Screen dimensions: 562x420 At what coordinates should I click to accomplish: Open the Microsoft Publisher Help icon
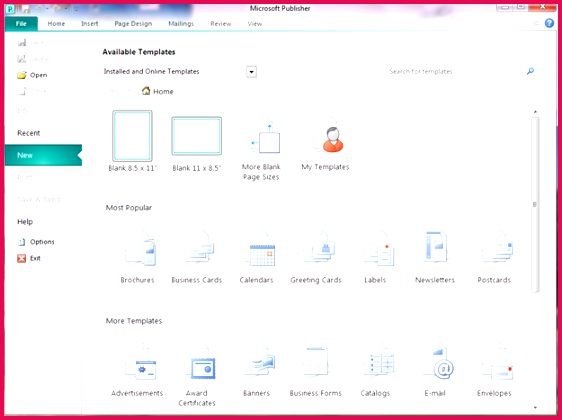[549, 23]
